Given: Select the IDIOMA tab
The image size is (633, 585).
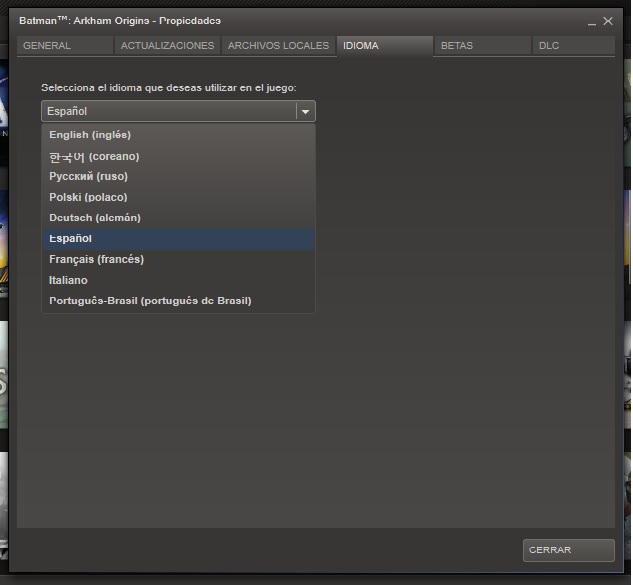Looking at the screenshot, I should tap(384, 46).
